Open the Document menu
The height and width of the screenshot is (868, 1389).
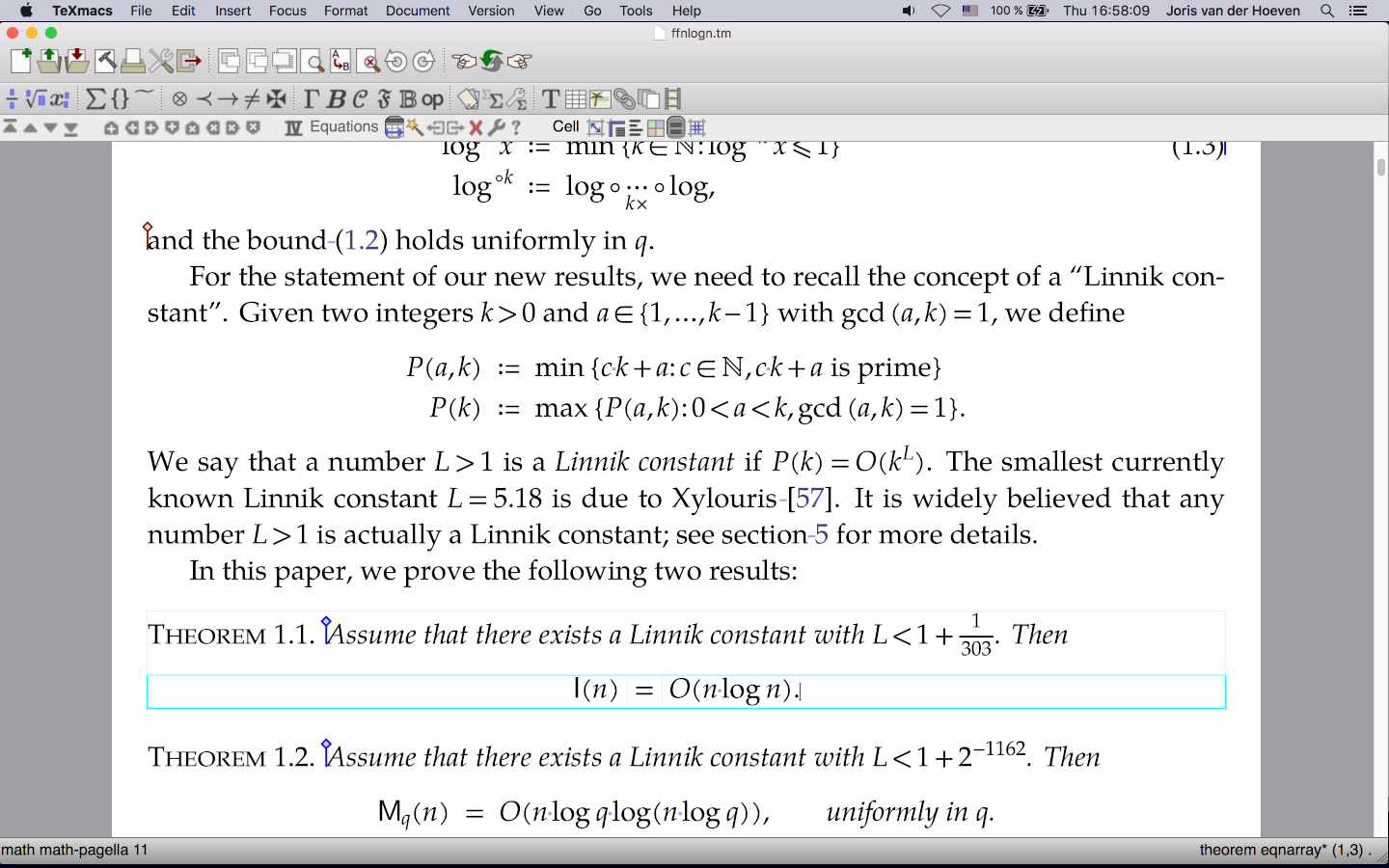click(x=418, y=11)
